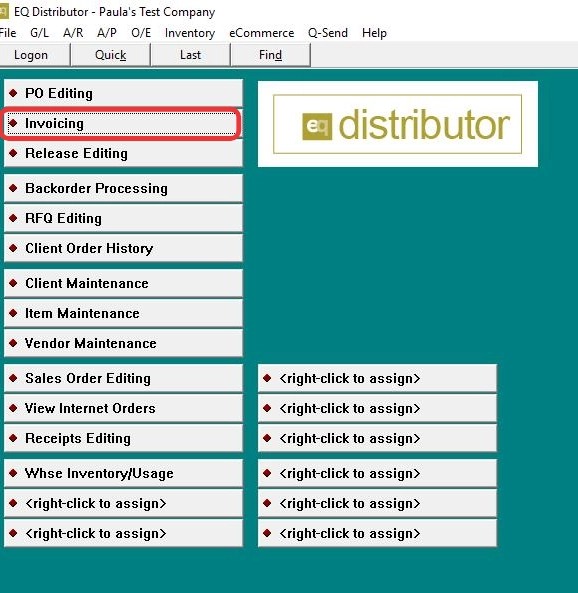Viewport: 578px width, 593px height.
Task: Launch the Invoicing module
Action: pos(123,124)
